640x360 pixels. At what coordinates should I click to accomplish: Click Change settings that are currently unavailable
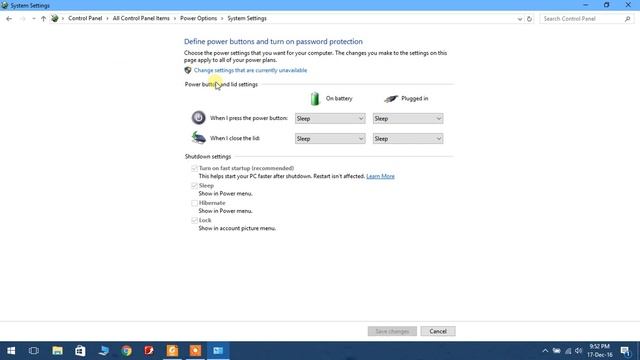coord(250,70)
